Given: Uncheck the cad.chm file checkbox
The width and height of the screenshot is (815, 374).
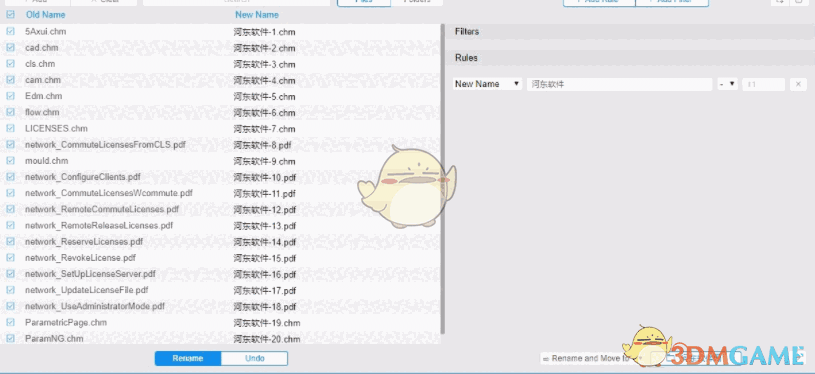Looking at the screenshot, I should 10,47.
